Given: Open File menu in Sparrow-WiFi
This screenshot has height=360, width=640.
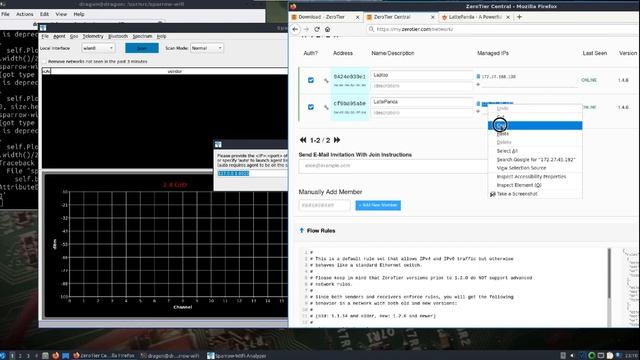Looking at the screenshot, I should point(45,36).
